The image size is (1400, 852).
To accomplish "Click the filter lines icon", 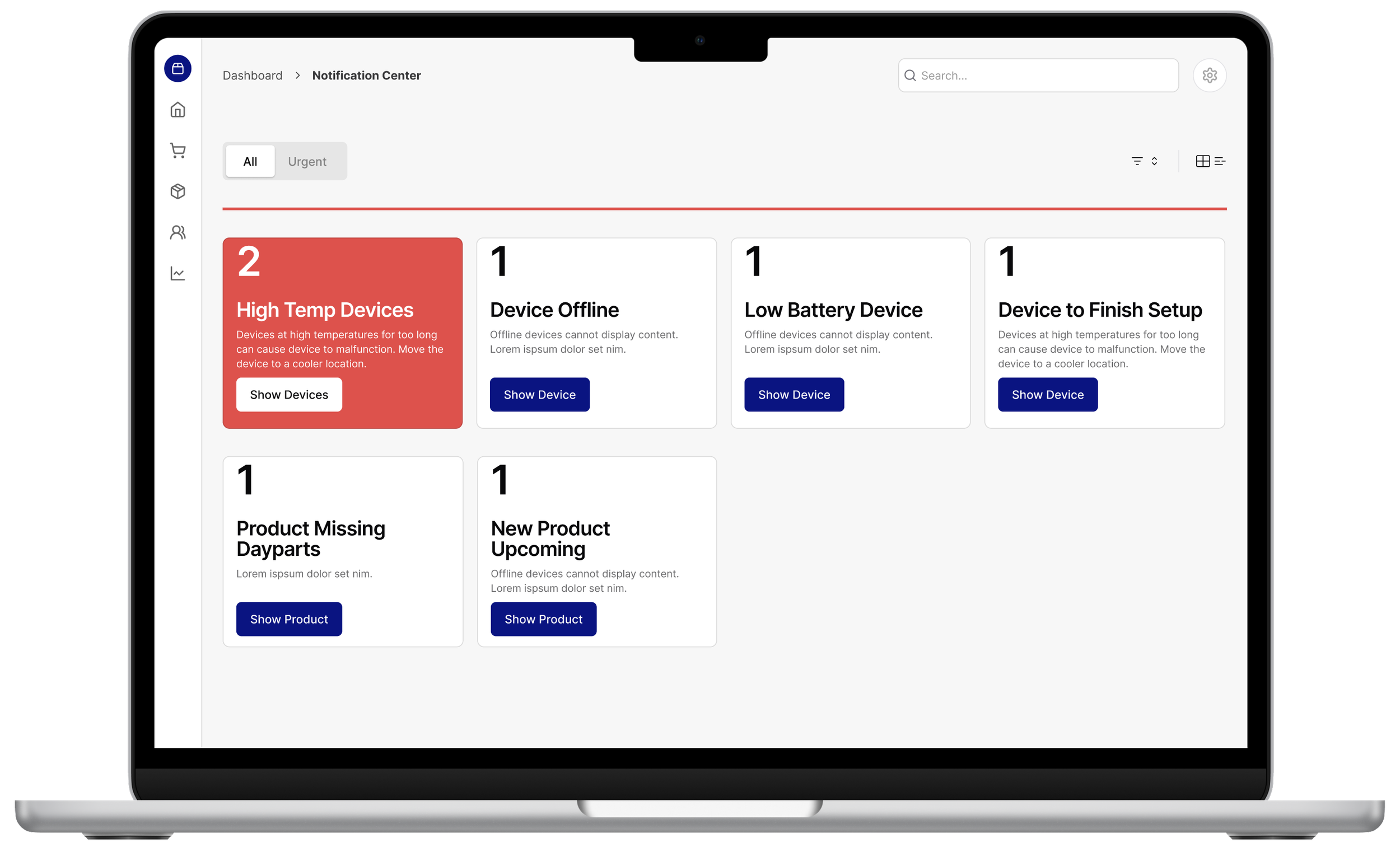I will [x=1136, y=161].
